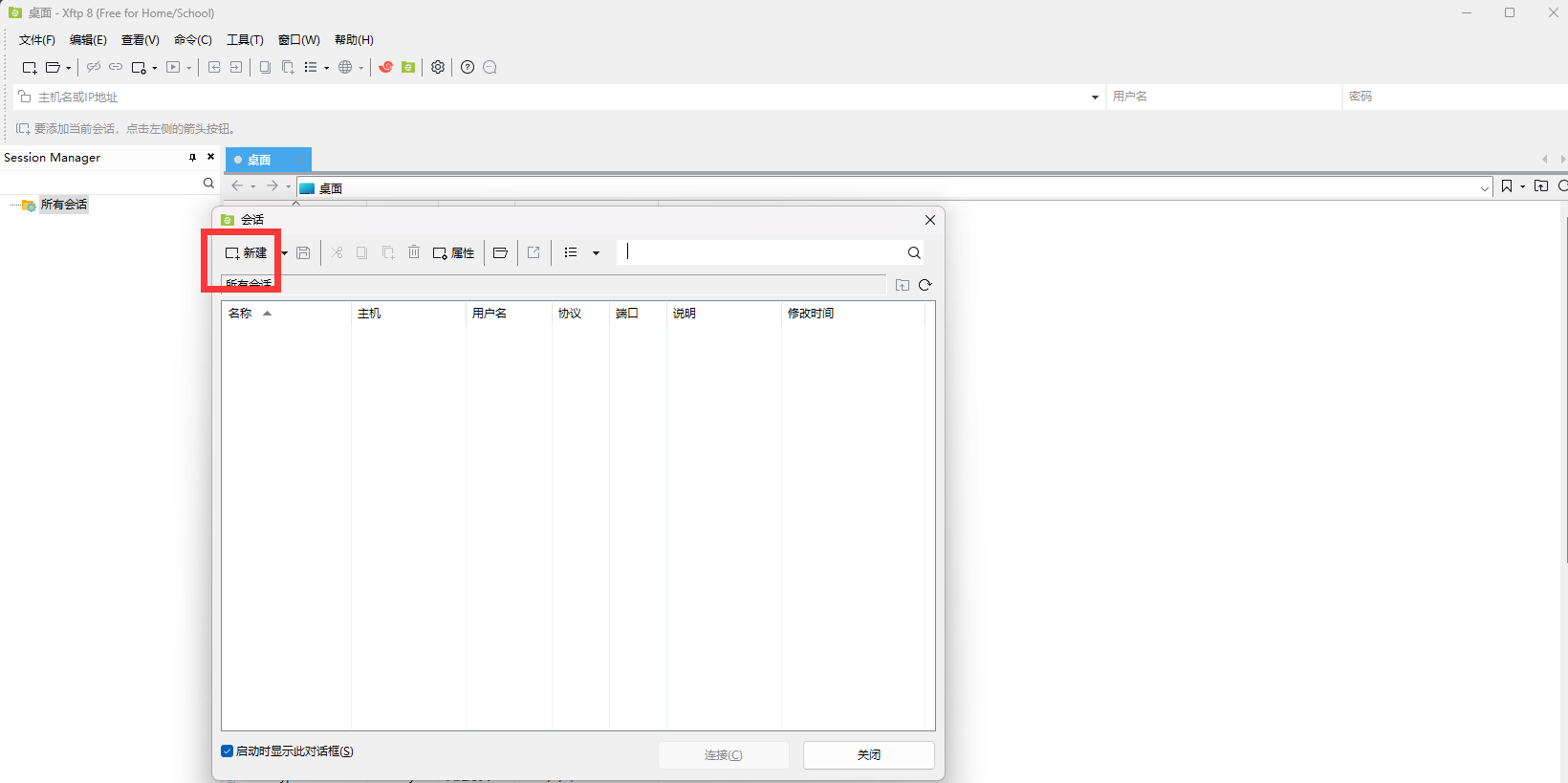Expand the host address history dropdown
The image size is (1568, 783).
tap(1095, 98)
